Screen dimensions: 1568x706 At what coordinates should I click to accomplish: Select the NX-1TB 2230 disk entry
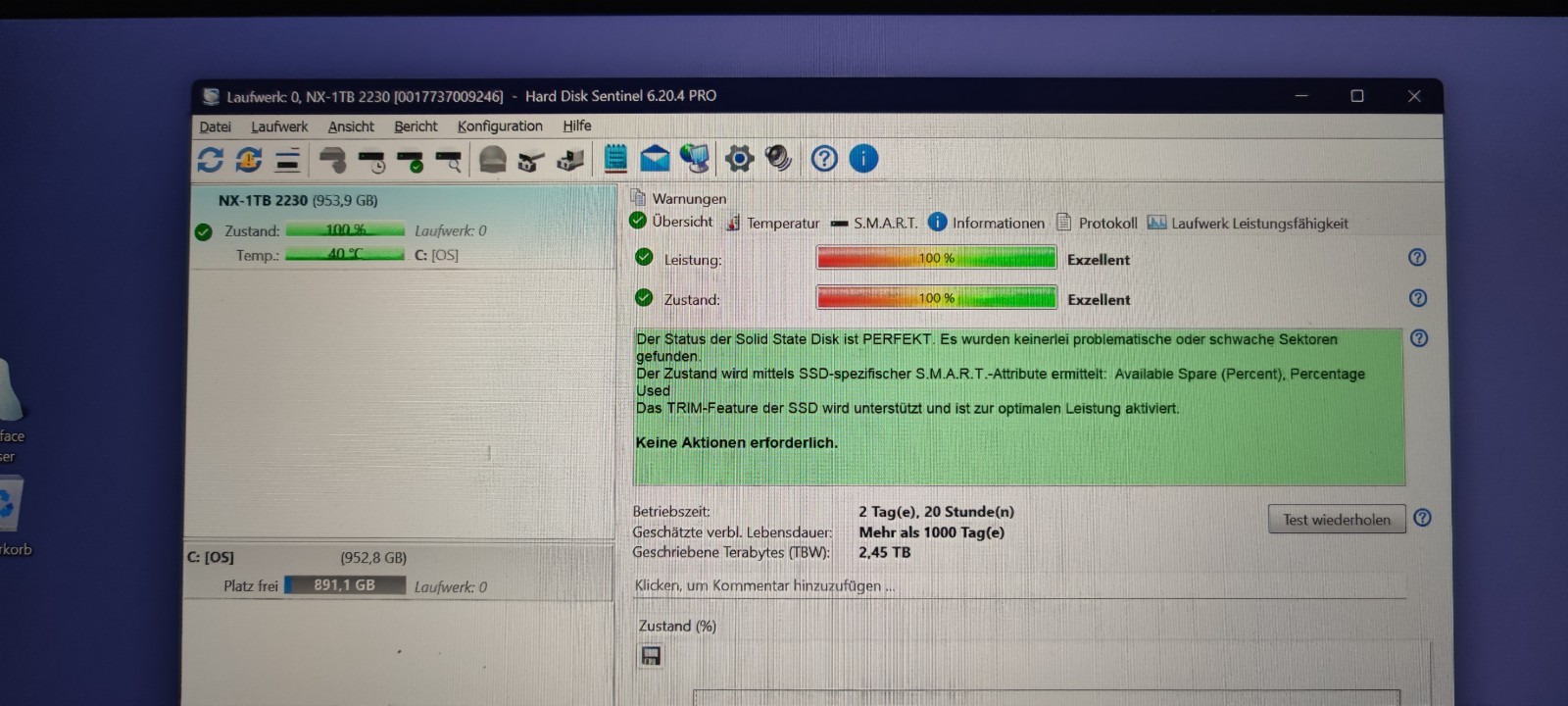coord(403,227)
